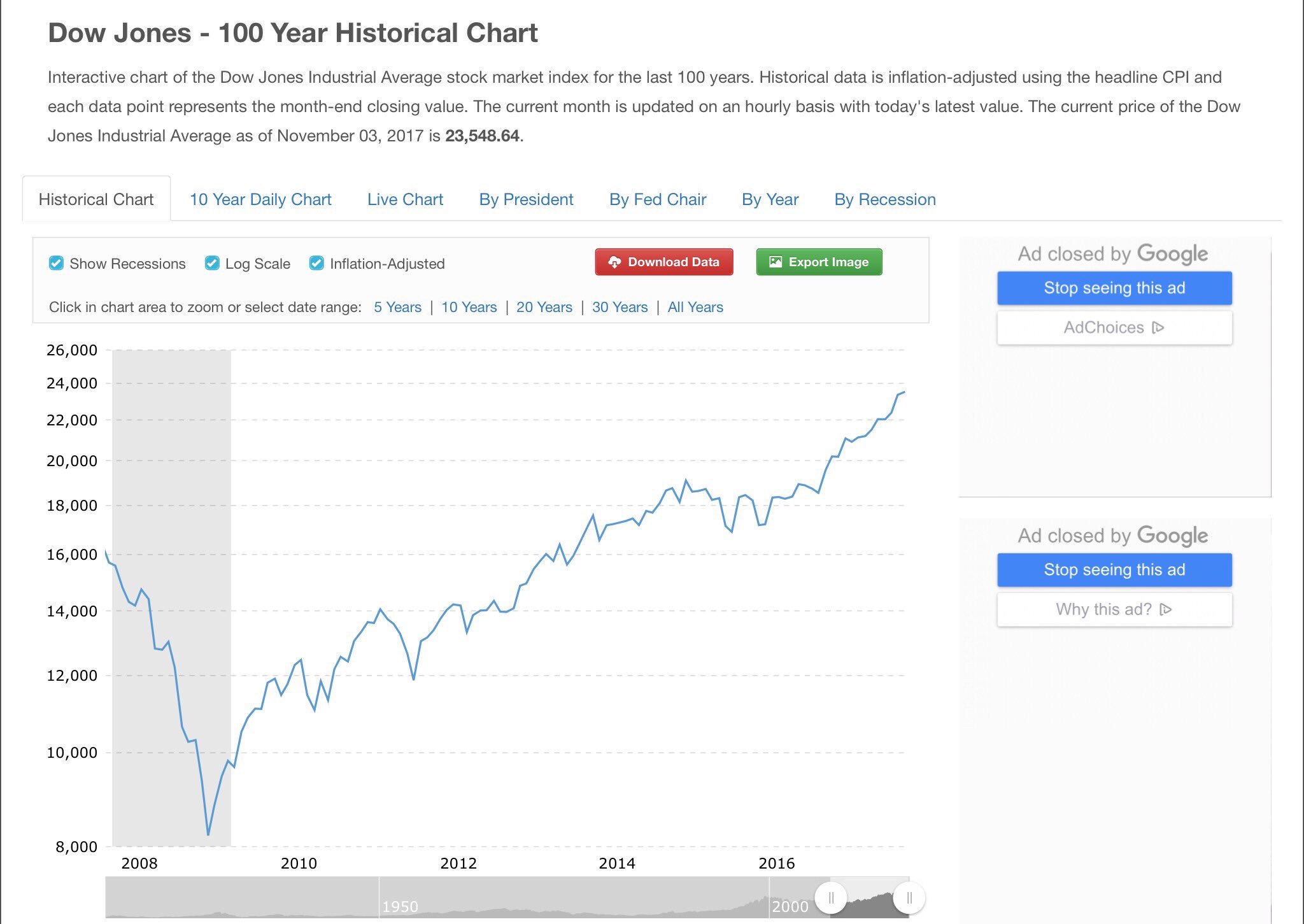The height and width of the screenshot is (924, 1304).
Task: Click the 'Why this ad?' arrow icon
Action: click(x=1166, y=609)
